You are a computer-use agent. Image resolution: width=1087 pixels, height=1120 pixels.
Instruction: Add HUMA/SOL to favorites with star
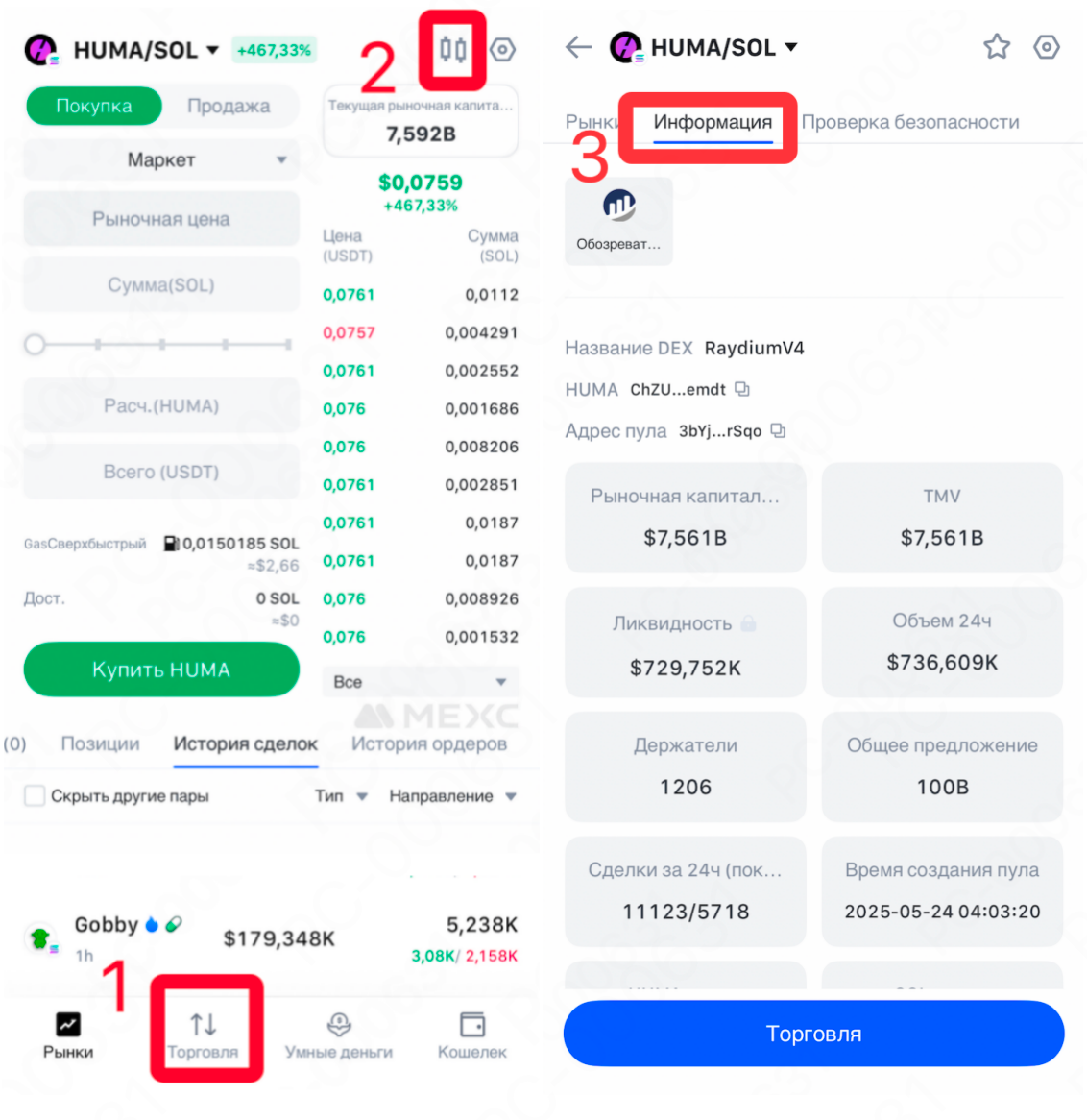997,47
